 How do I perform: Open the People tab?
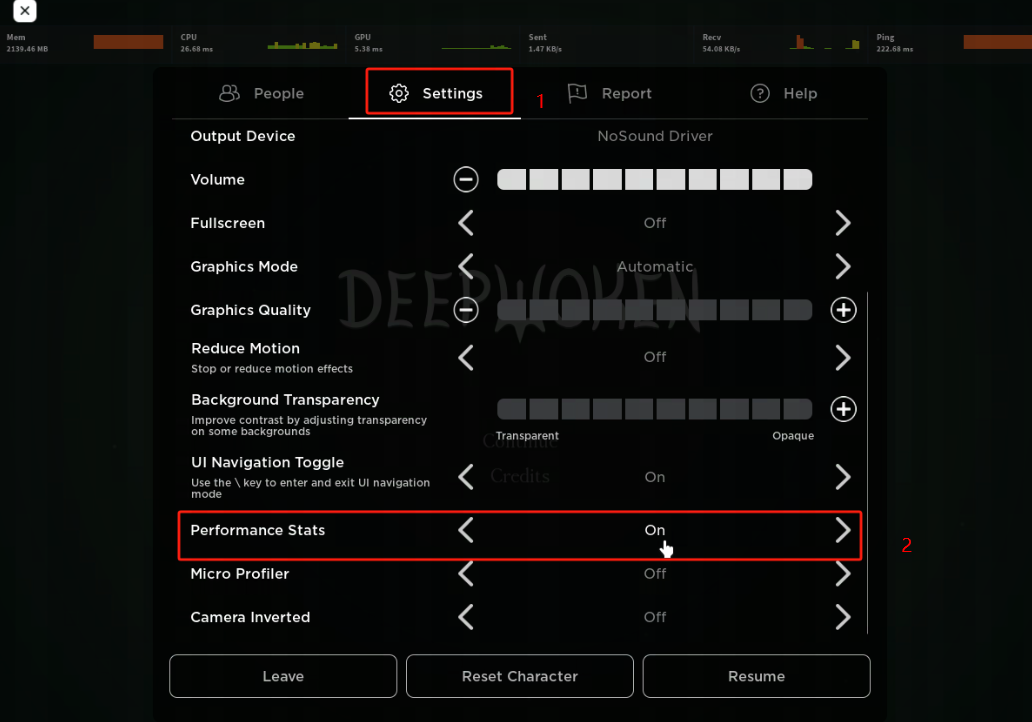pyautogui.click(x=261, y=93)
